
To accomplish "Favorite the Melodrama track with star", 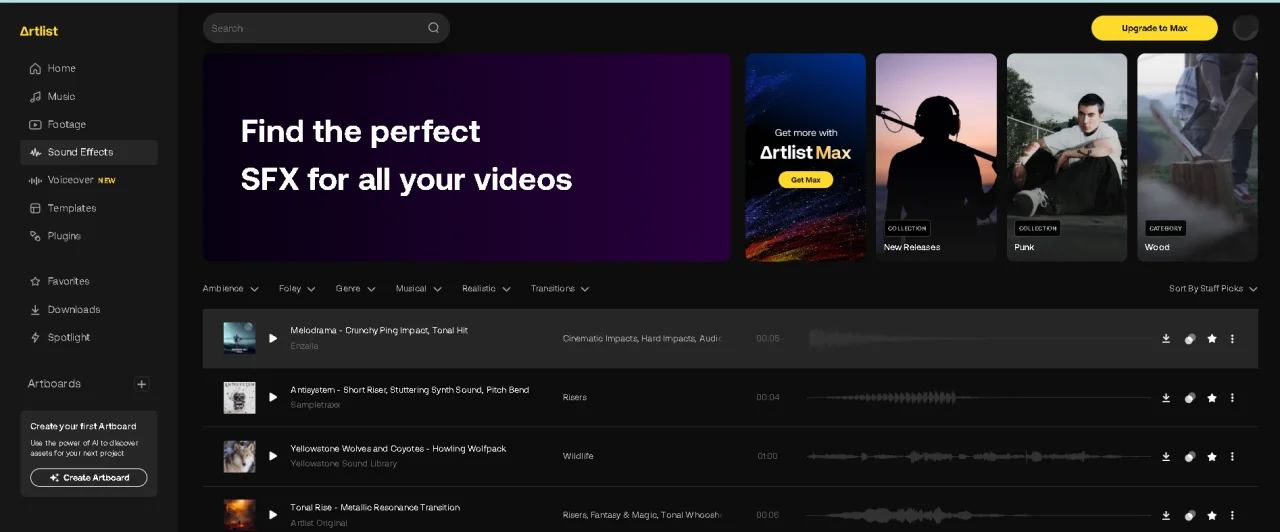I will click(x=1212, y=339).
